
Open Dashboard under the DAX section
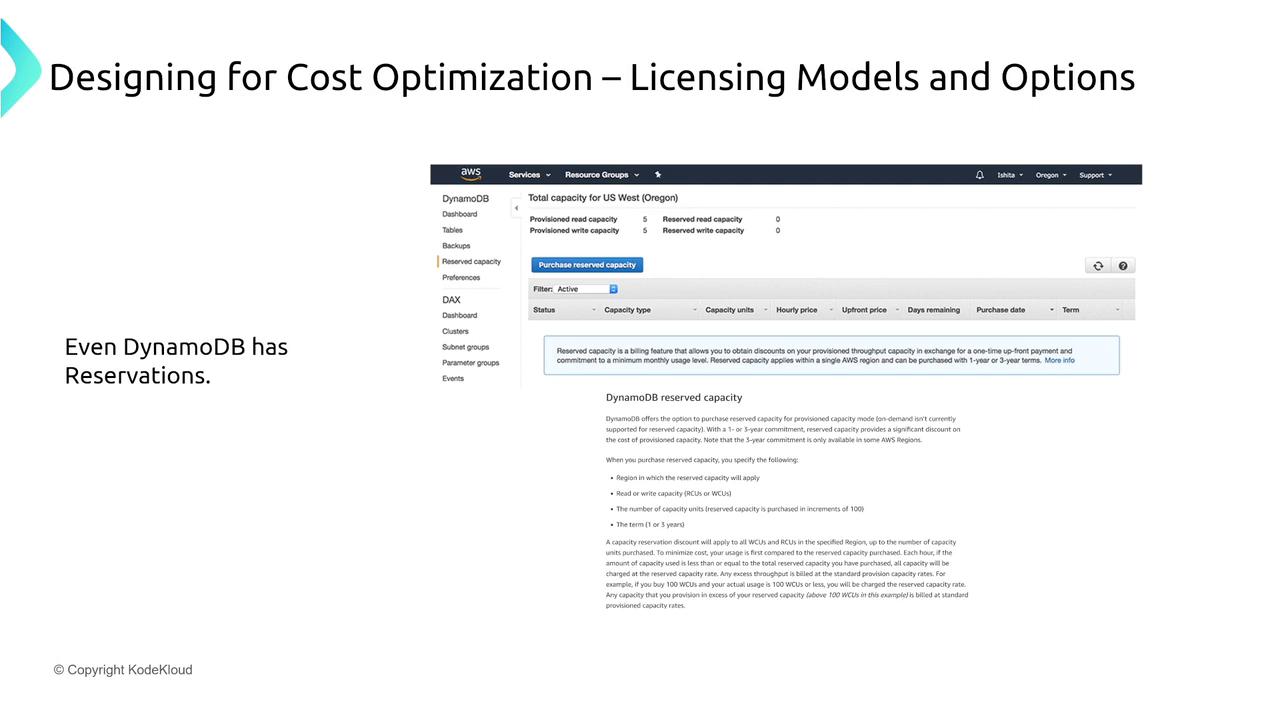(460, 315)
